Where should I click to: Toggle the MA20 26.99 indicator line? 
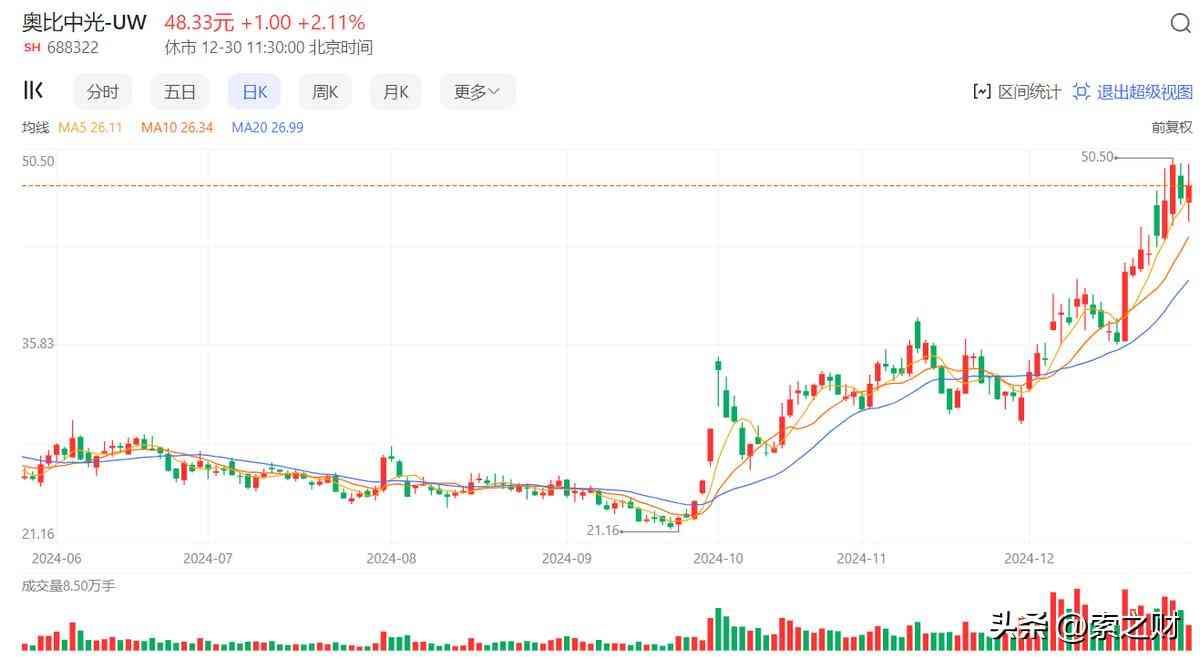coord(267,127)
